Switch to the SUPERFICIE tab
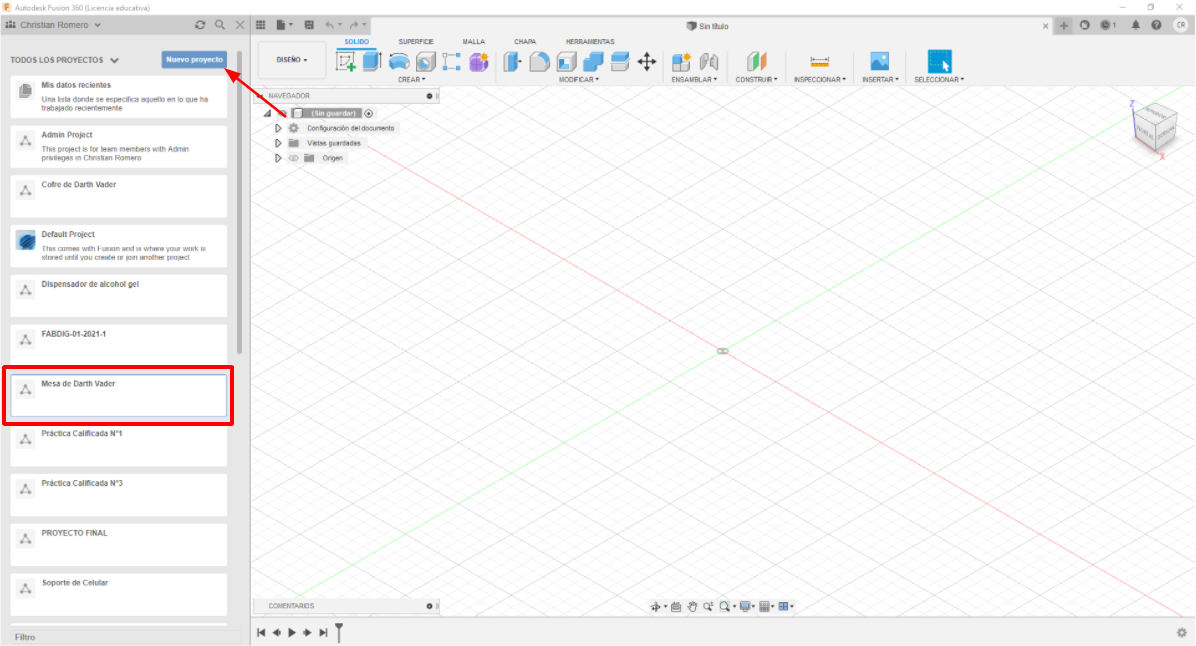Screen dimensions: 1196x646 click(416, 42)
